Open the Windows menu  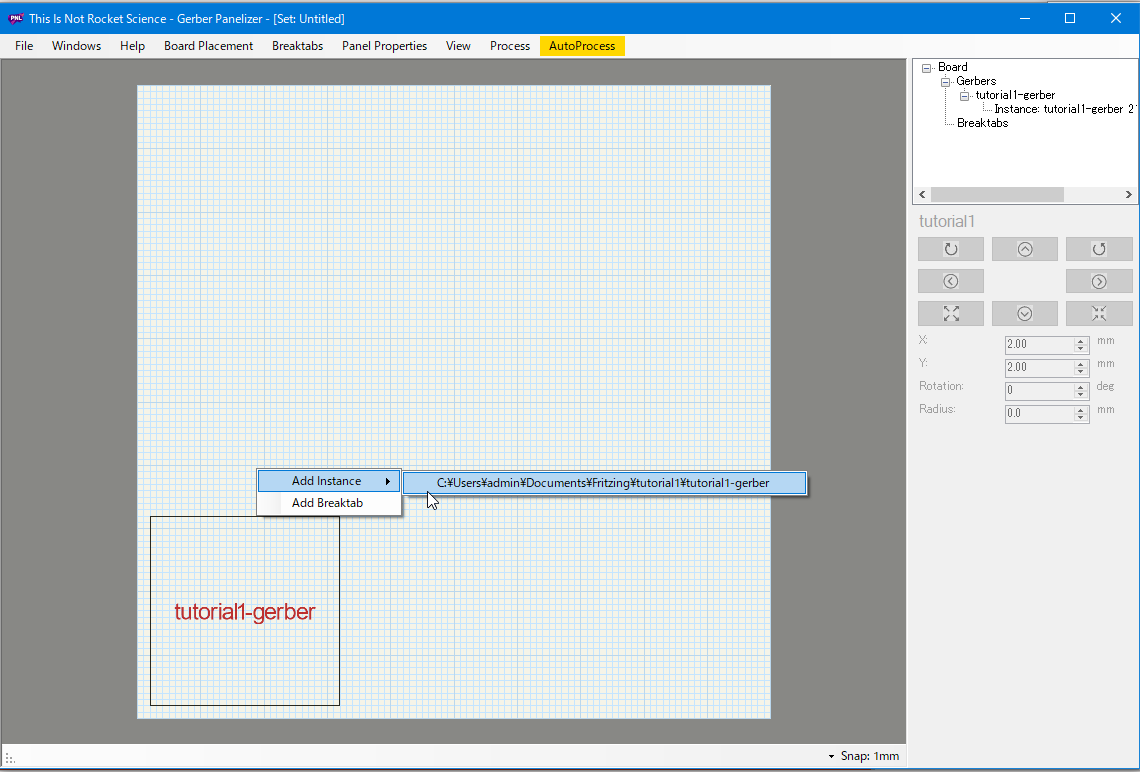[x=76, y=46]
